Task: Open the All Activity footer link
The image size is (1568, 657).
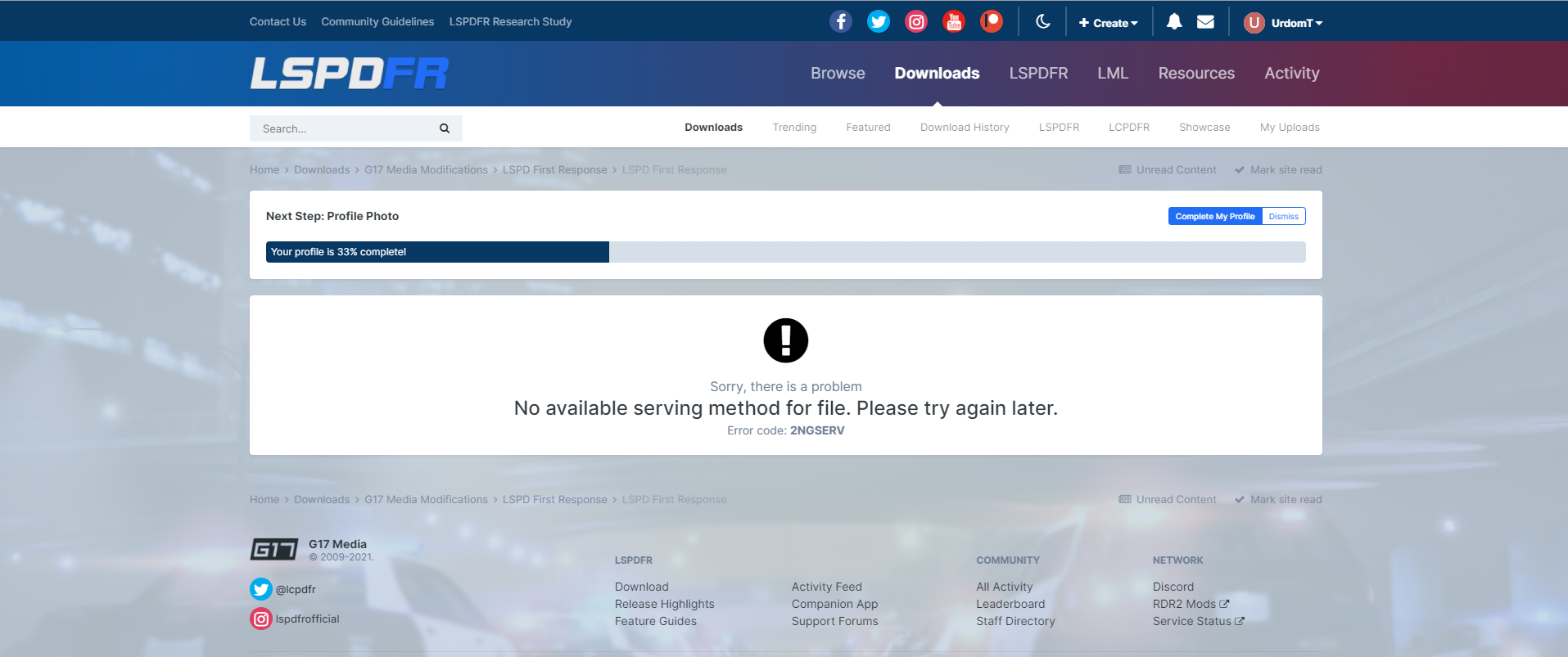Action: click(x=1004, y=587)
